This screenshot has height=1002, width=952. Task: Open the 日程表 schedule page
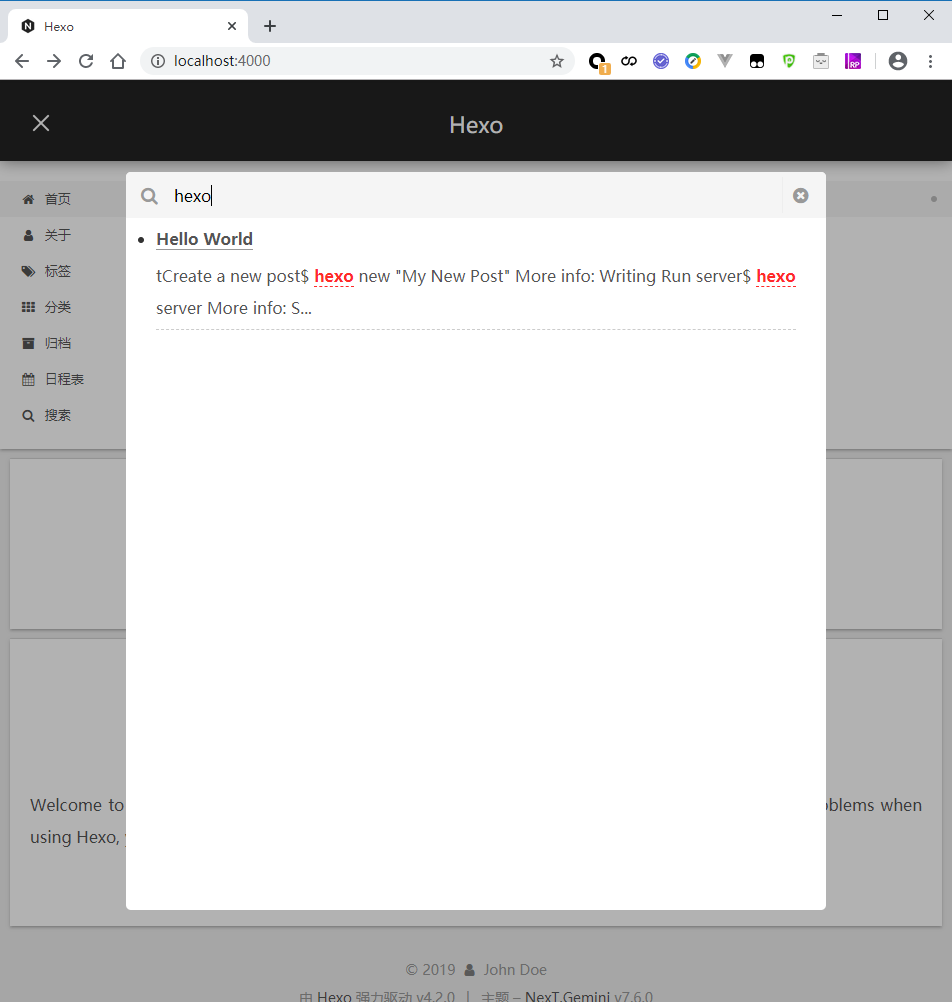point(64,379)
